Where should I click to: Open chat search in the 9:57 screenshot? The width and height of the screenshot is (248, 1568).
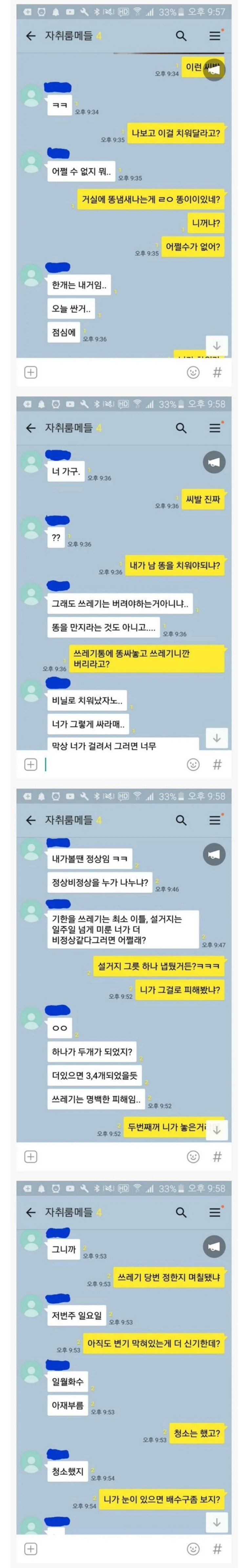[181, 36]
